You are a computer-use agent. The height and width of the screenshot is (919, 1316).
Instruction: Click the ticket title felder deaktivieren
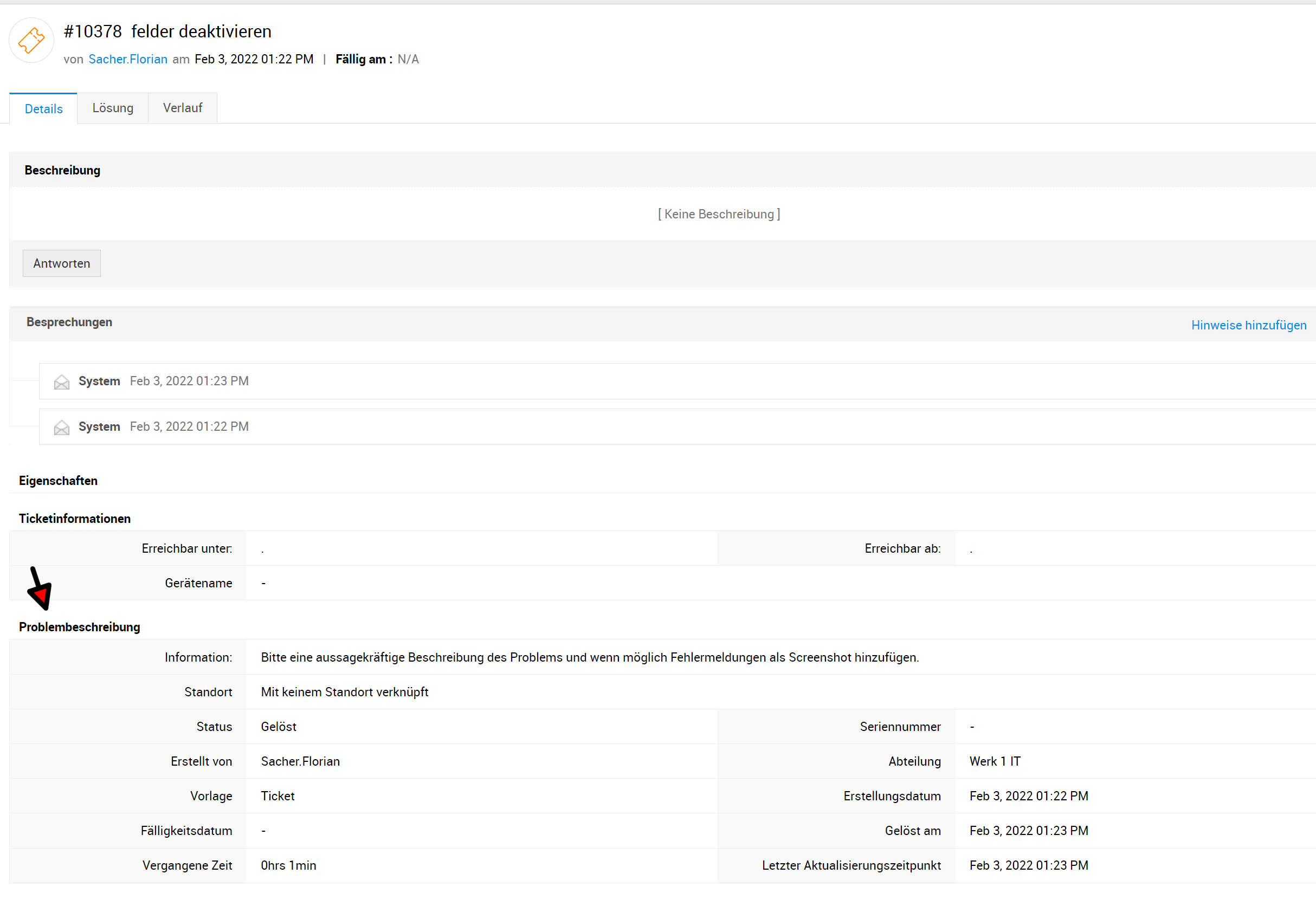coord(201,31)
